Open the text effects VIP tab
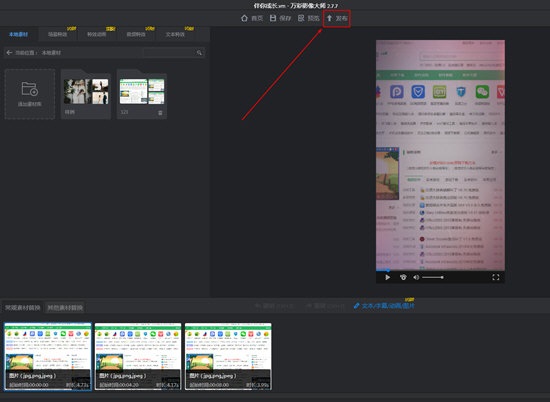The width and height of the screenshot is (550, 402). [x=175, y=34]
